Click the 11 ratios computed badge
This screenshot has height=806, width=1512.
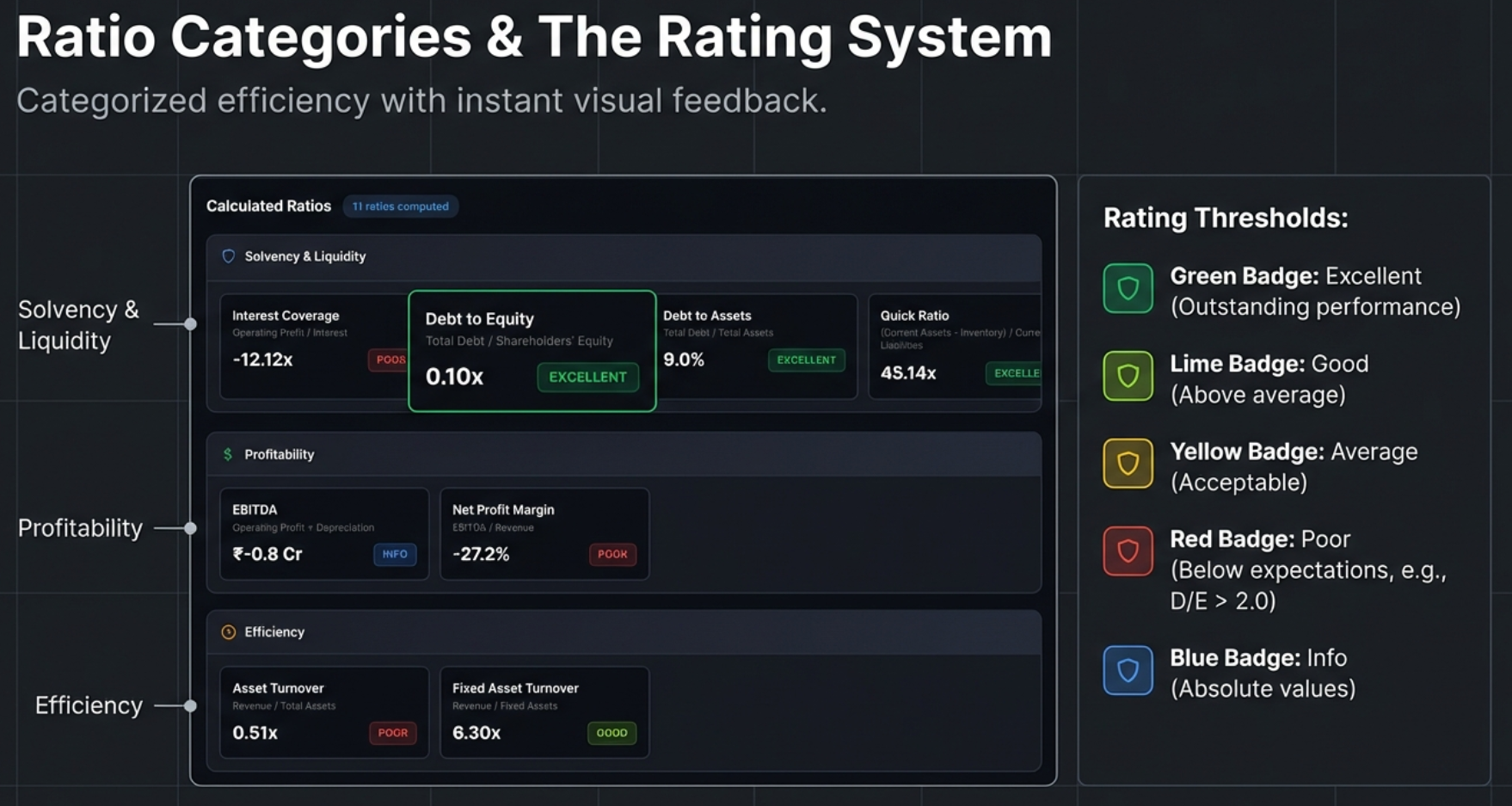click(401, 206)
